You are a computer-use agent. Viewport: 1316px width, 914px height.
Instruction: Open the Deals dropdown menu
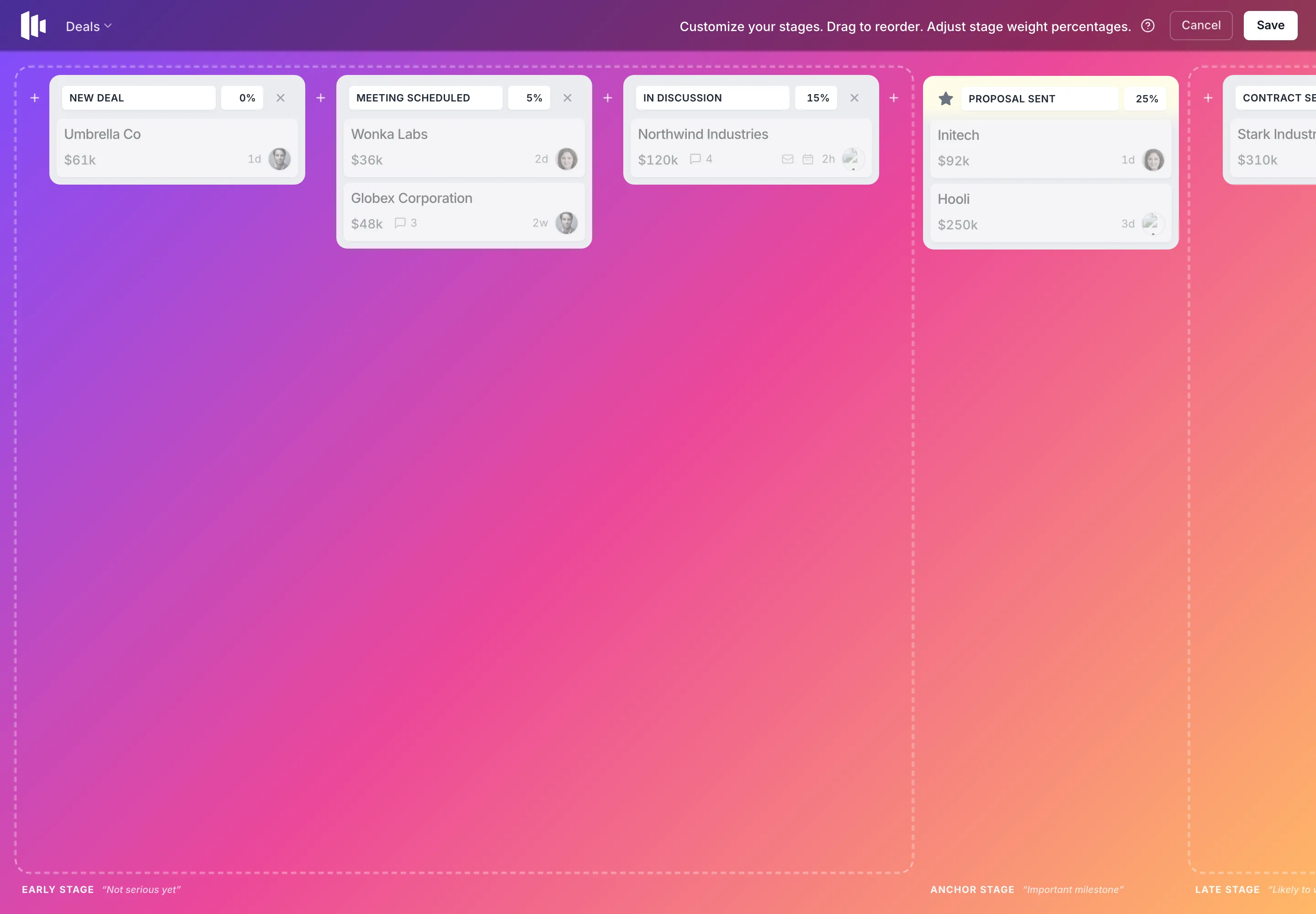89,27
